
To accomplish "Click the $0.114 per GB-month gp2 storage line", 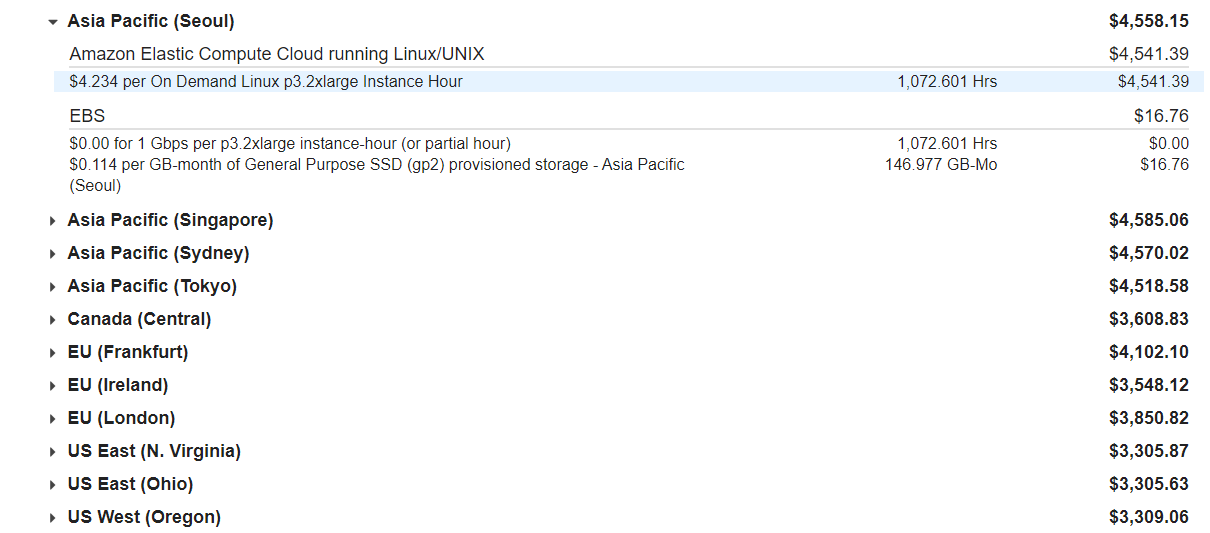I will (x=377, y=175).
